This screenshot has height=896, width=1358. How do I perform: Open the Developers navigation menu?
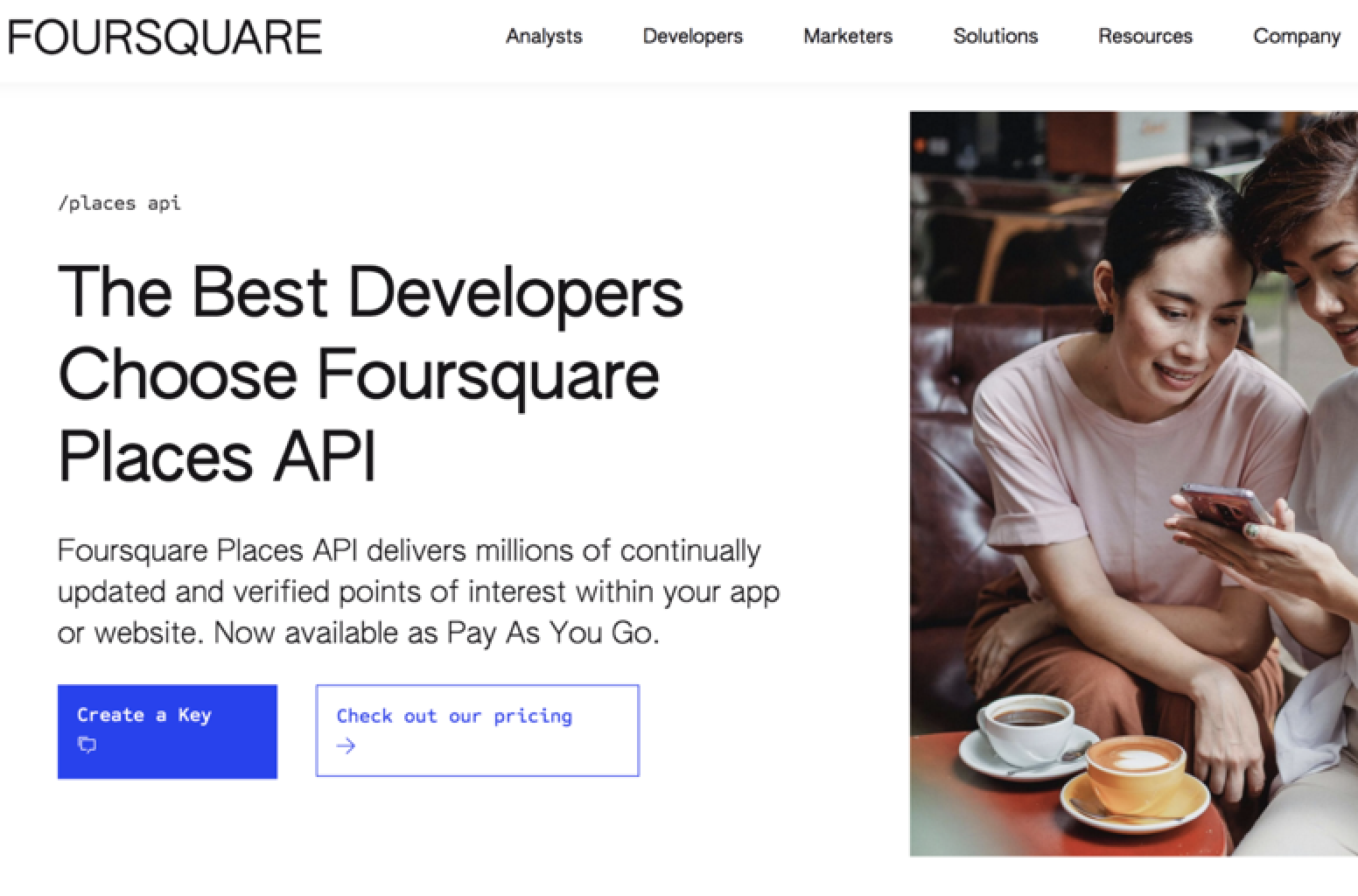pos(692,36)
